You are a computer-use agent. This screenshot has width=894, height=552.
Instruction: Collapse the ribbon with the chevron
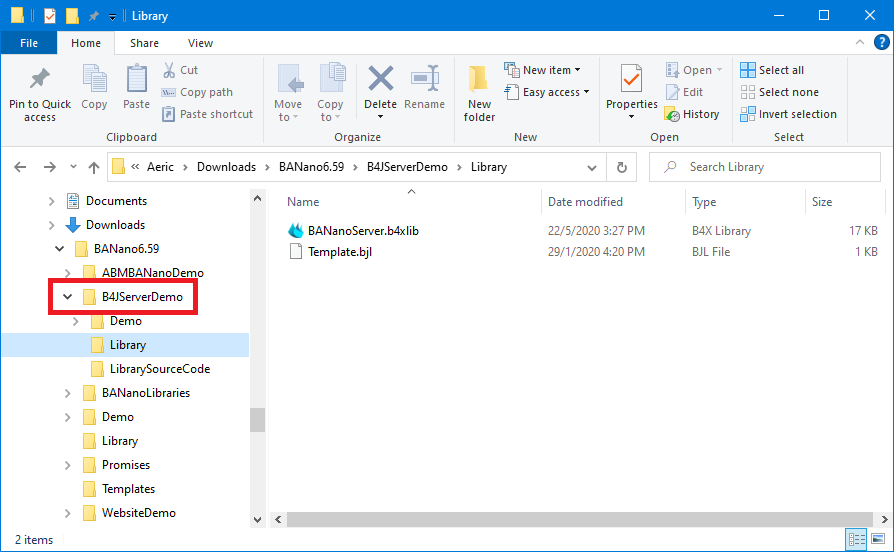860,43
